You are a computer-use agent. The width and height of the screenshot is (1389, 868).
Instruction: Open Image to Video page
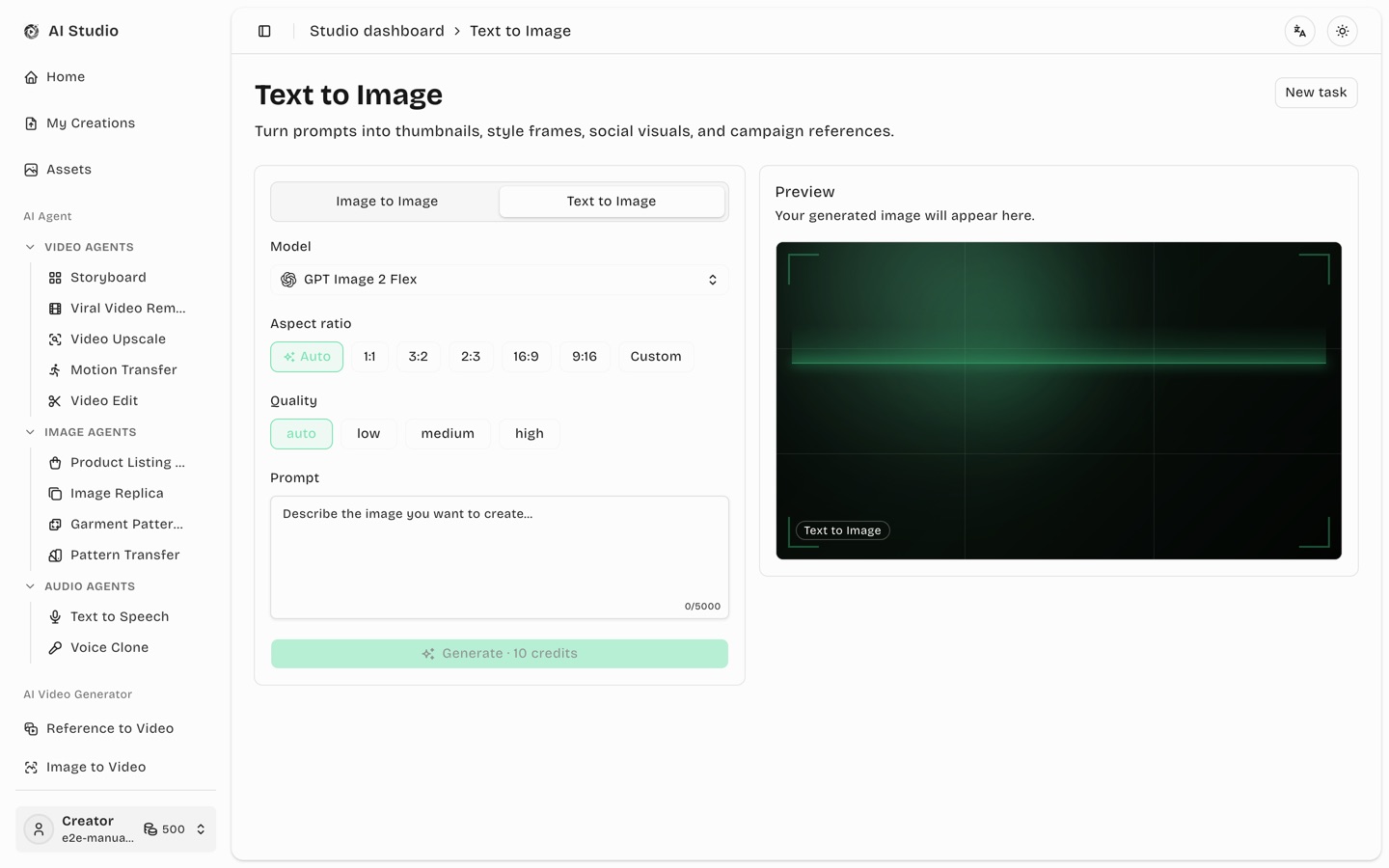pos(116,768)
